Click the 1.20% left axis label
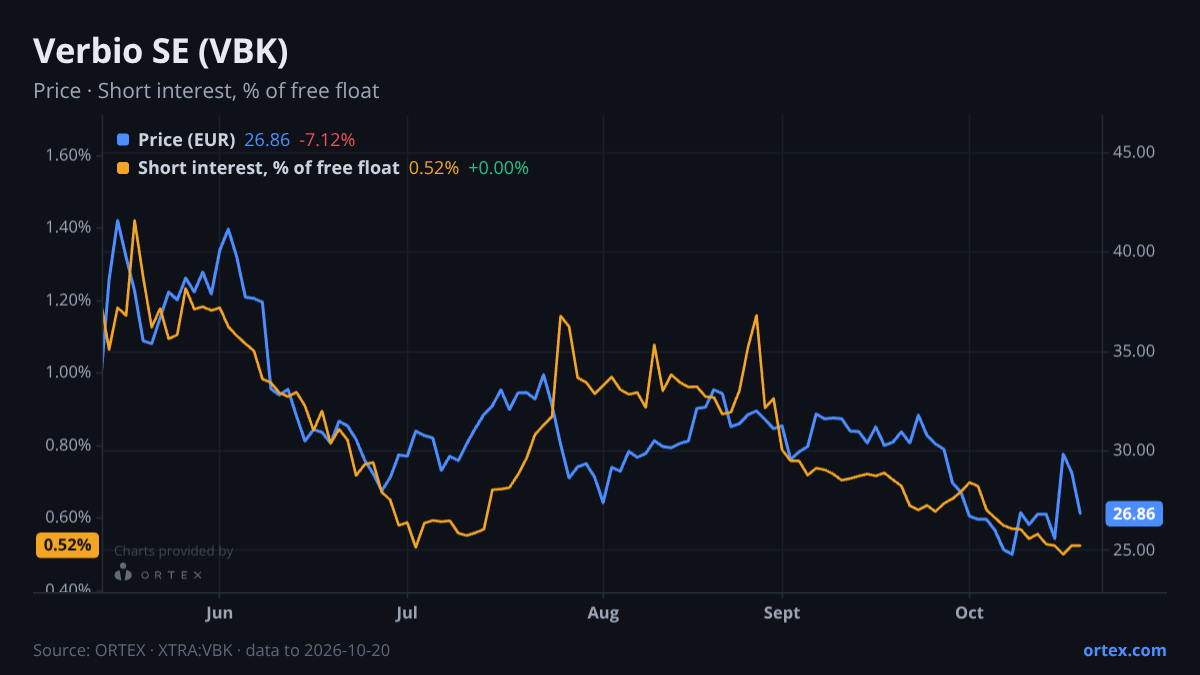 (68, 300)
